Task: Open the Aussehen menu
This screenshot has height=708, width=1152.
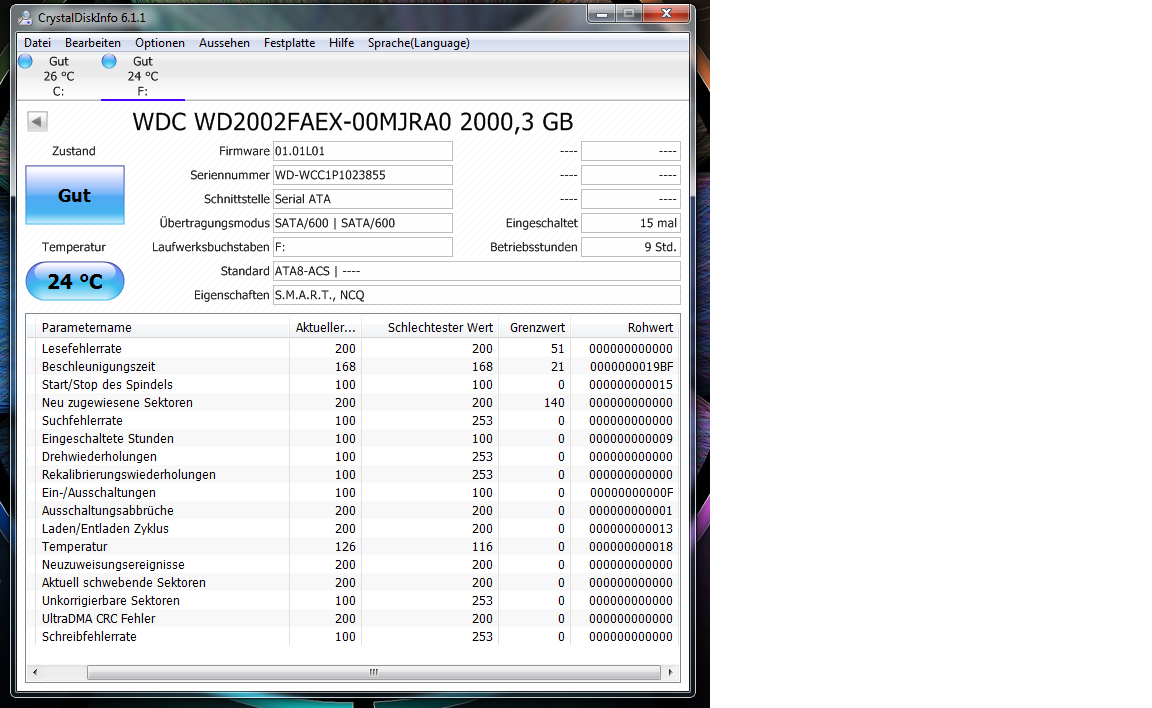Action: (x=224, y=43)
